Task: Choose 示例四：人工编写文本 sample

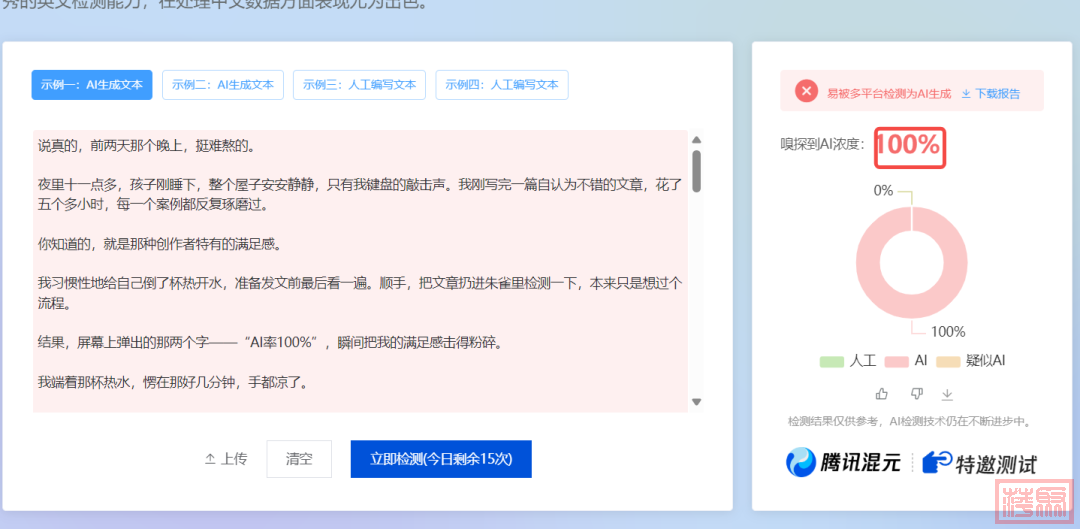Action: [501, 85]
